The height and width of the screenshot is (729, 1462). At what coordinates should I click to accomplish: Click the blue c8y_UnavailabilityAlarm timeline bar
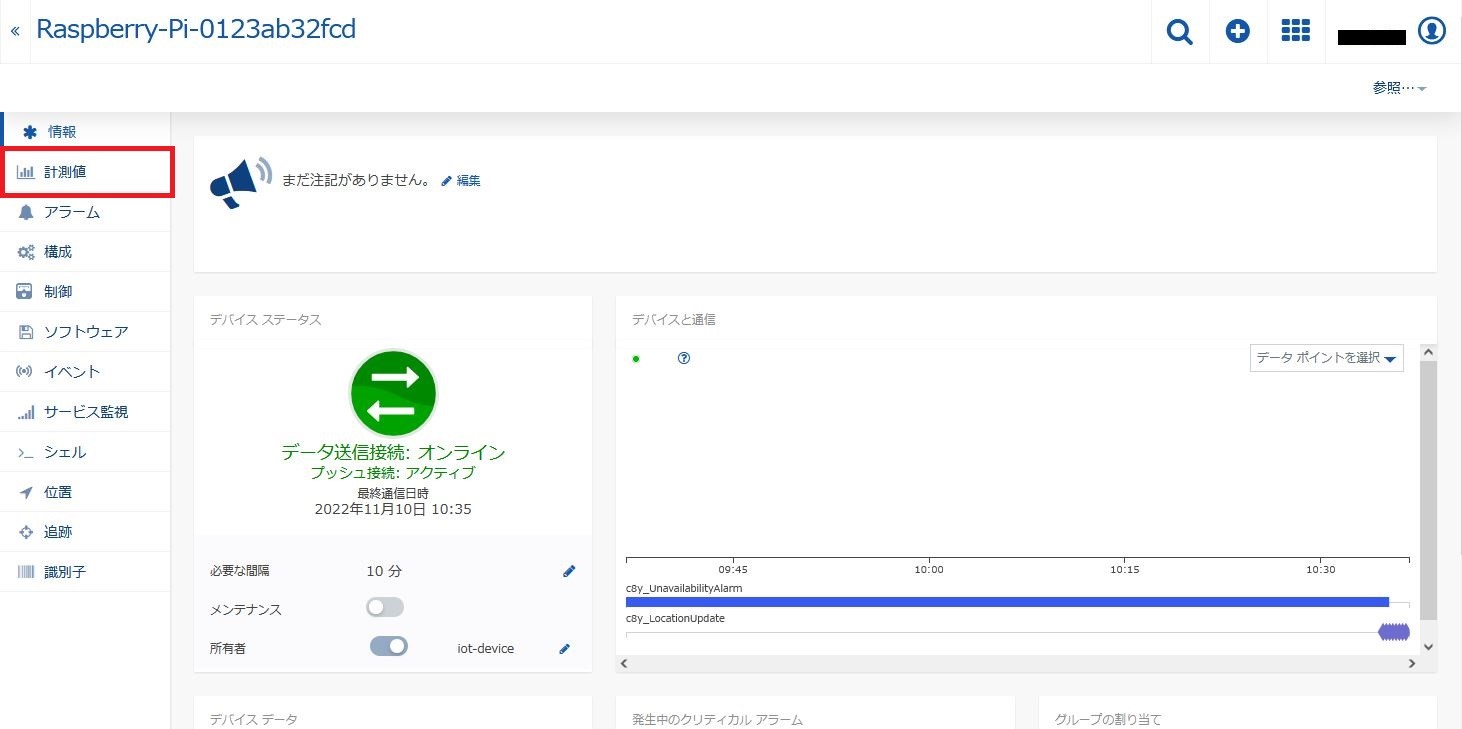1007,602
